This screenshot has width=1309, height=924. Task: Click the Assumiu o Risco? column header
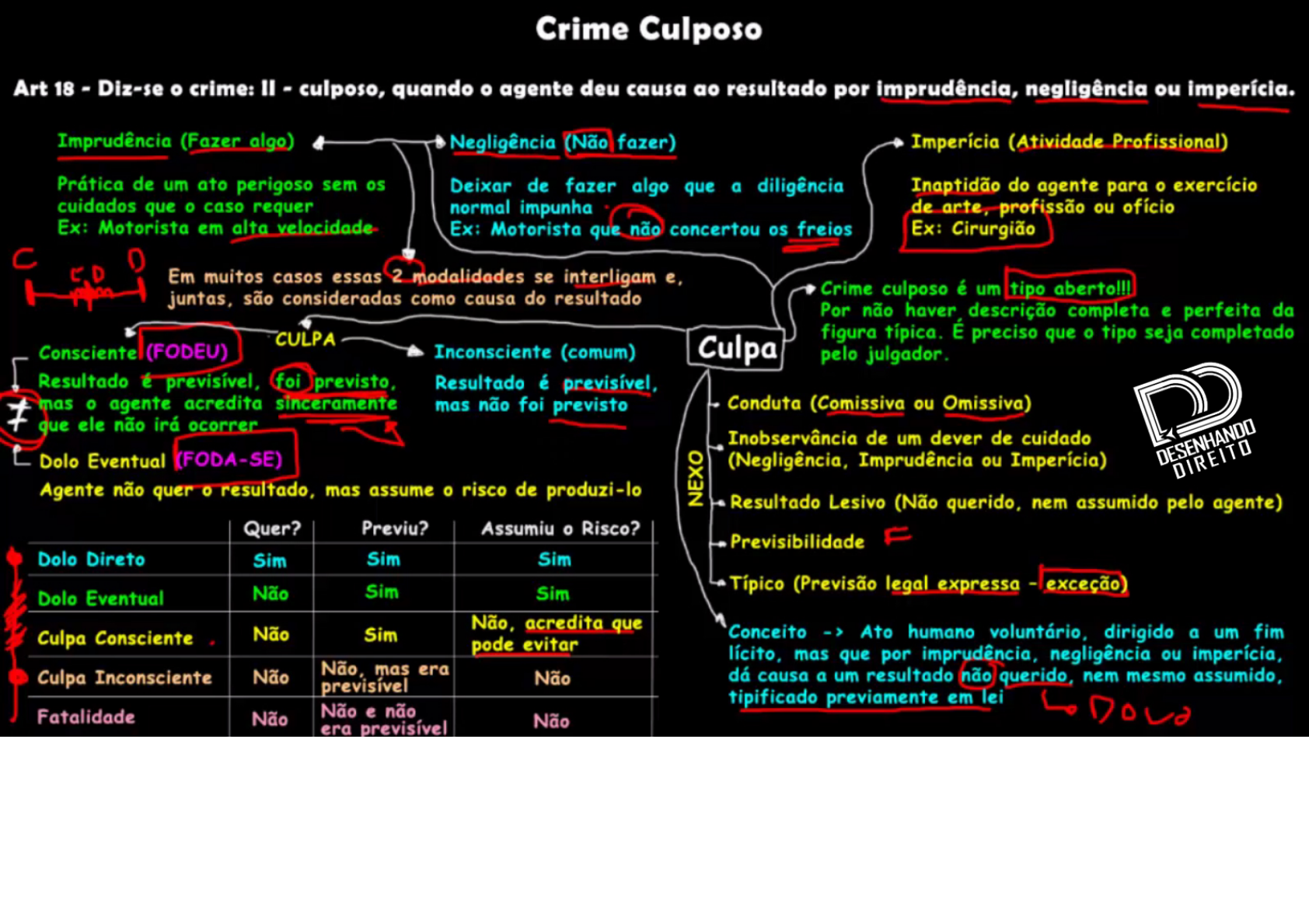[x=560, y=529]
